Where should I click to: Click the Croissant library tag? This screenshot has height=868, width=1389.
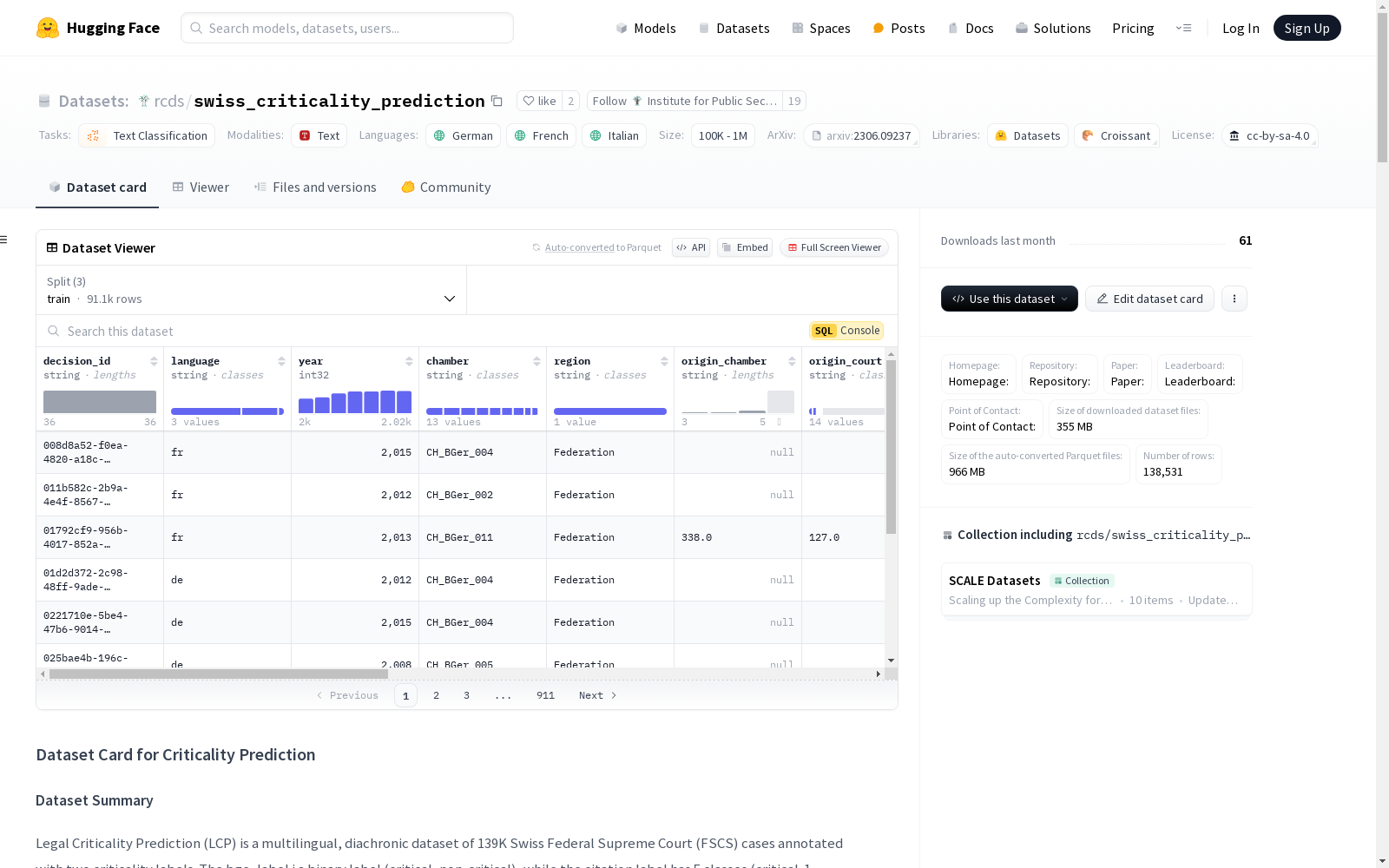(1116, 135)
